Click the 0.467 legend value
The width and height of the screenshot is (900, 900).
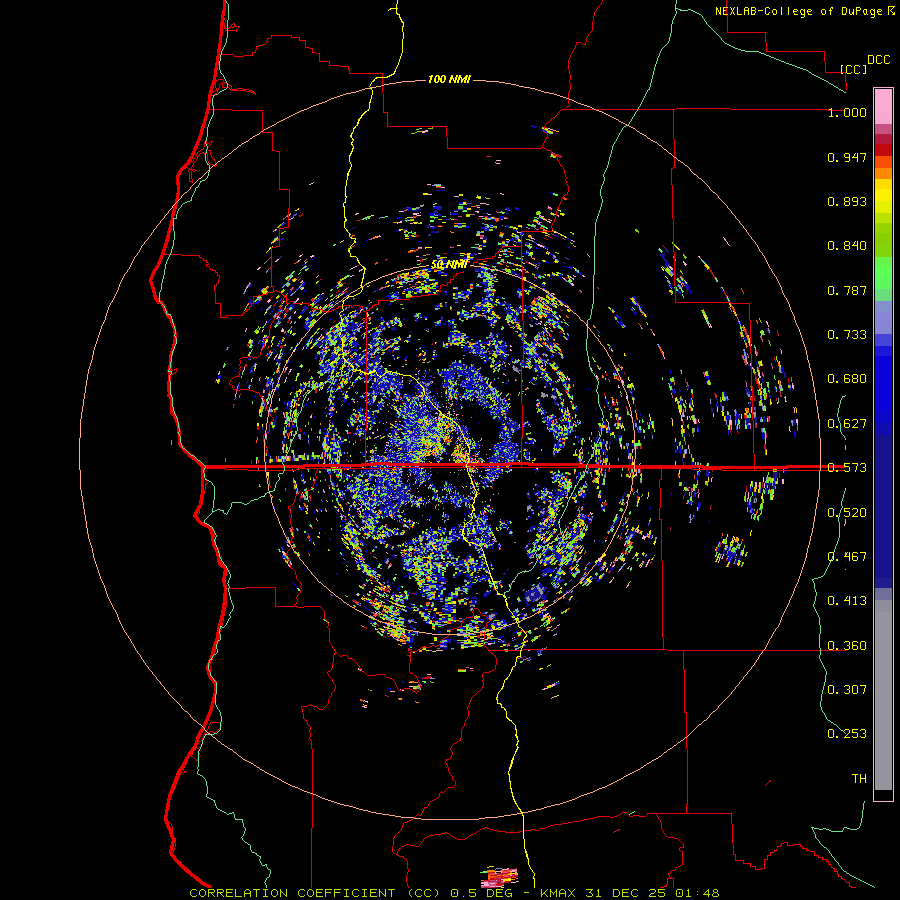point(847,557)
